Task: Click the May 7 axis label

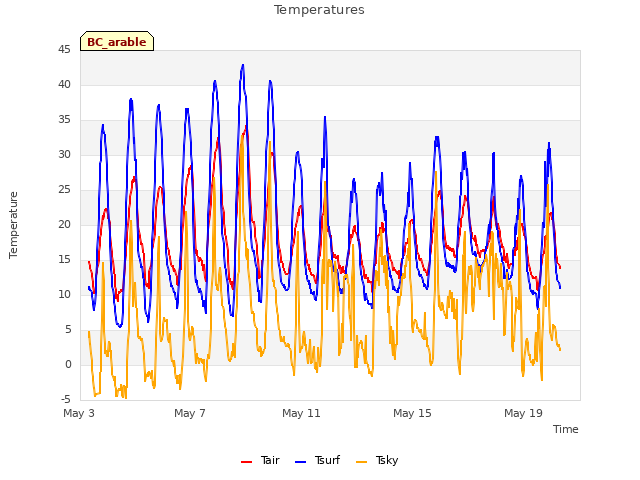Action: [x=190, y=413]
